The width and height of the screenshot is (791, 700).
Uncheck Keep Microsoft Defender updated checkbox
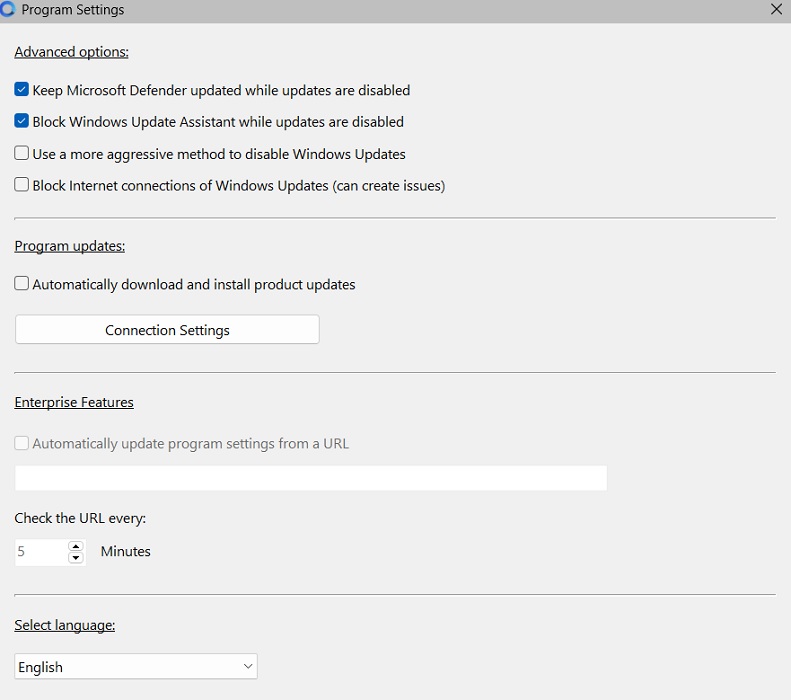click(21, 90)
